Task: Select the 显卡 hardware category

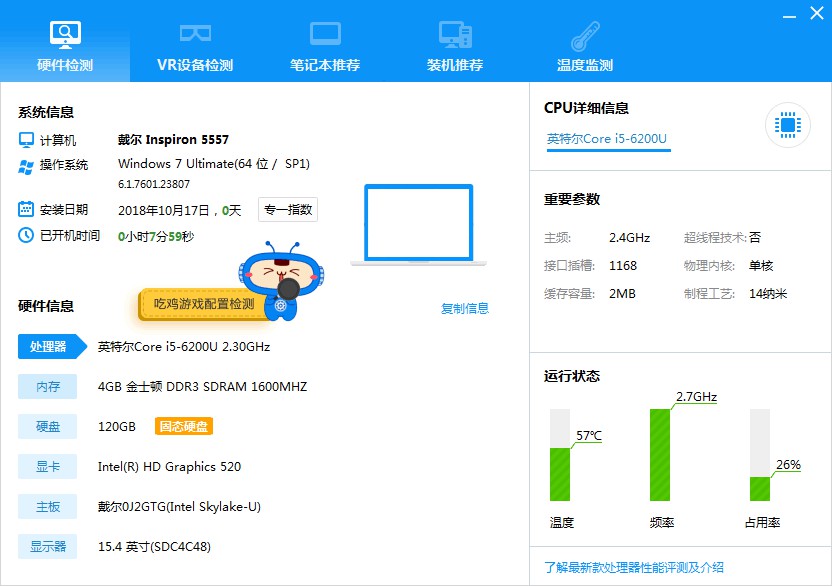Action: [x=47, y=467]
